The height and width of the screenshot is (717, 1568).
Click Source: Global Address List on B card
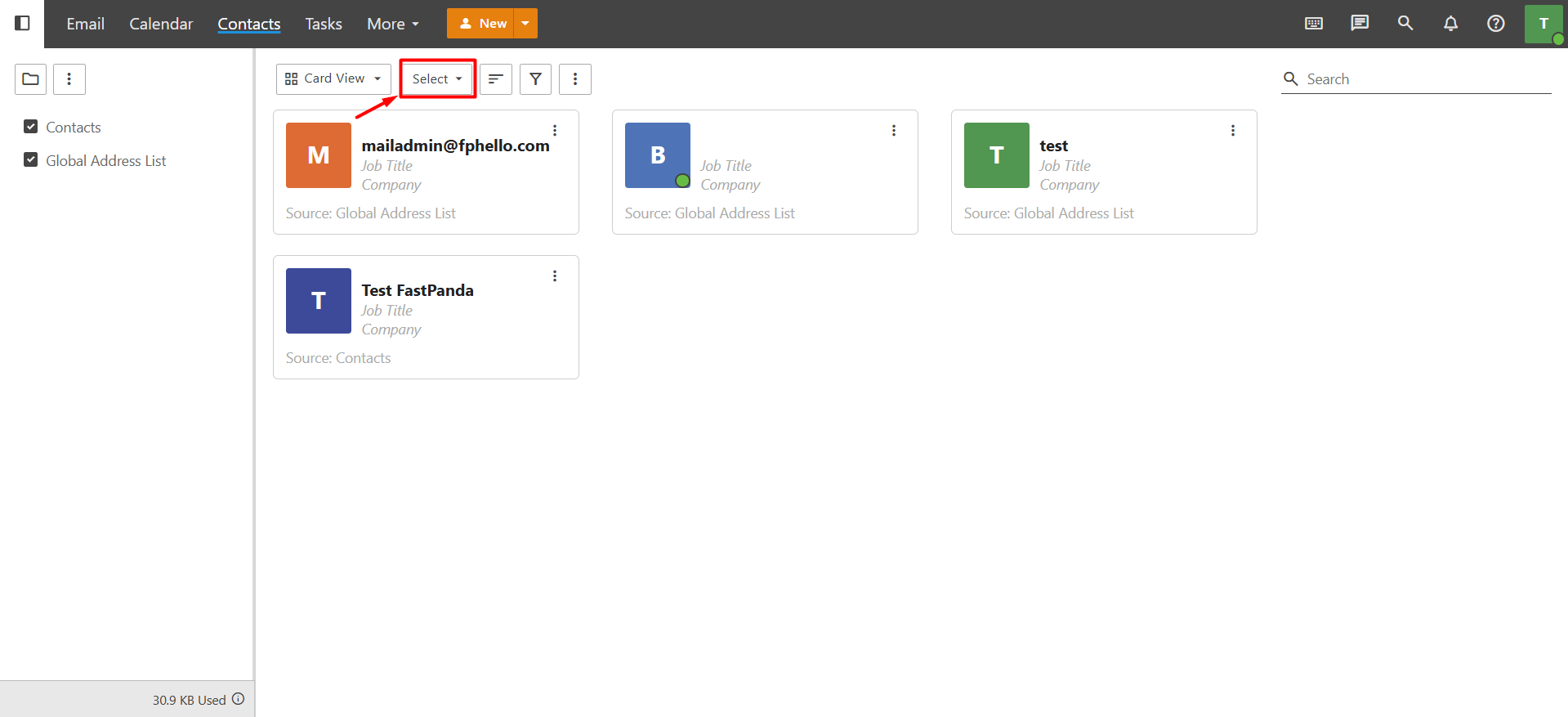pos(710,213)
